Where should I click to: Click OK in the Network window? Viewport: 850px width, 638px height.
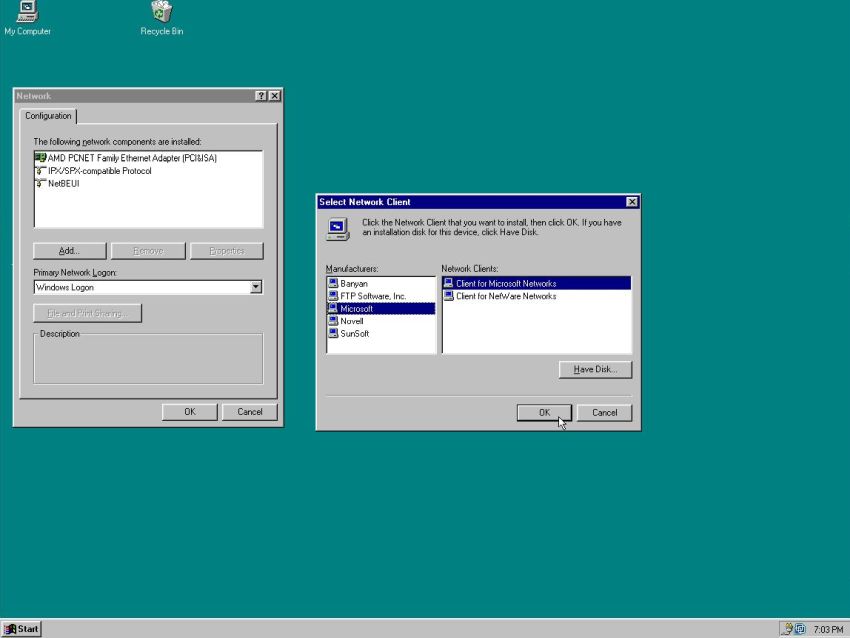(190, 412)
